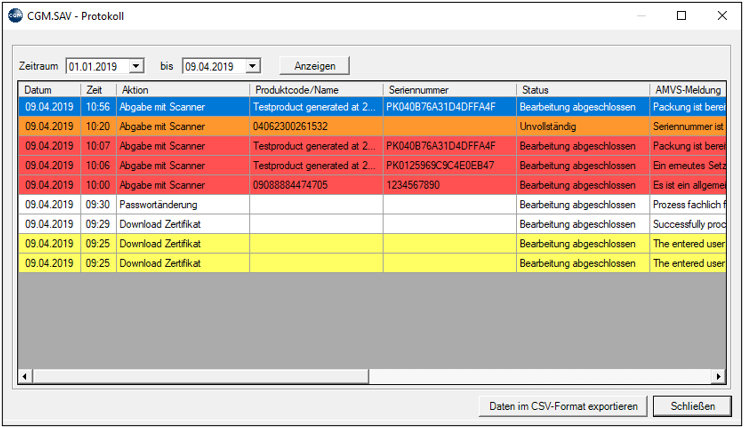The image size is (744, 428).
Task: Click the 10:20 time cell
Action: tap(98, 126)
